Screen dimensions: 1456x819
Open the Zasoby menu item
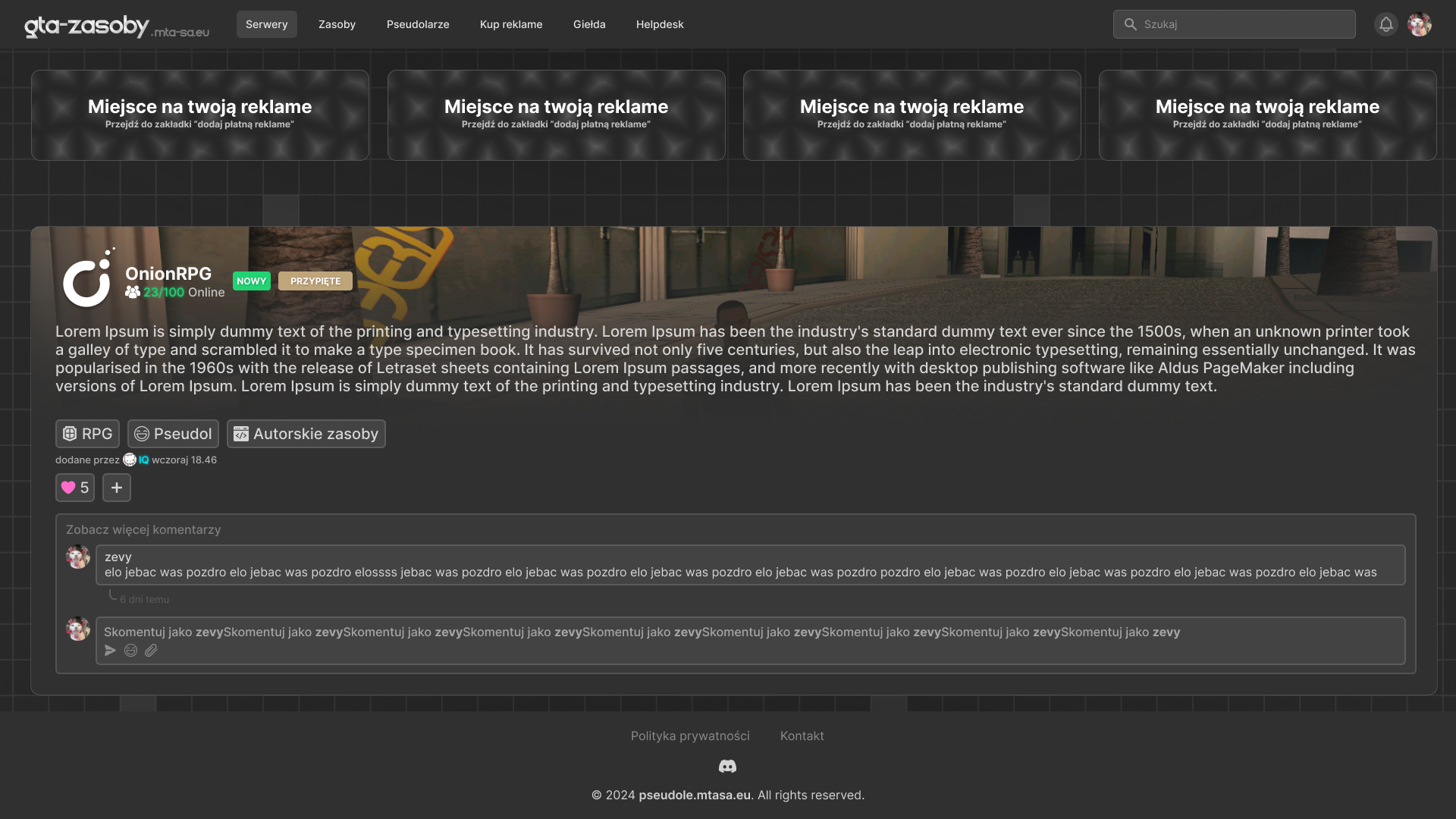pyautogui.click(x=337, y=24)
